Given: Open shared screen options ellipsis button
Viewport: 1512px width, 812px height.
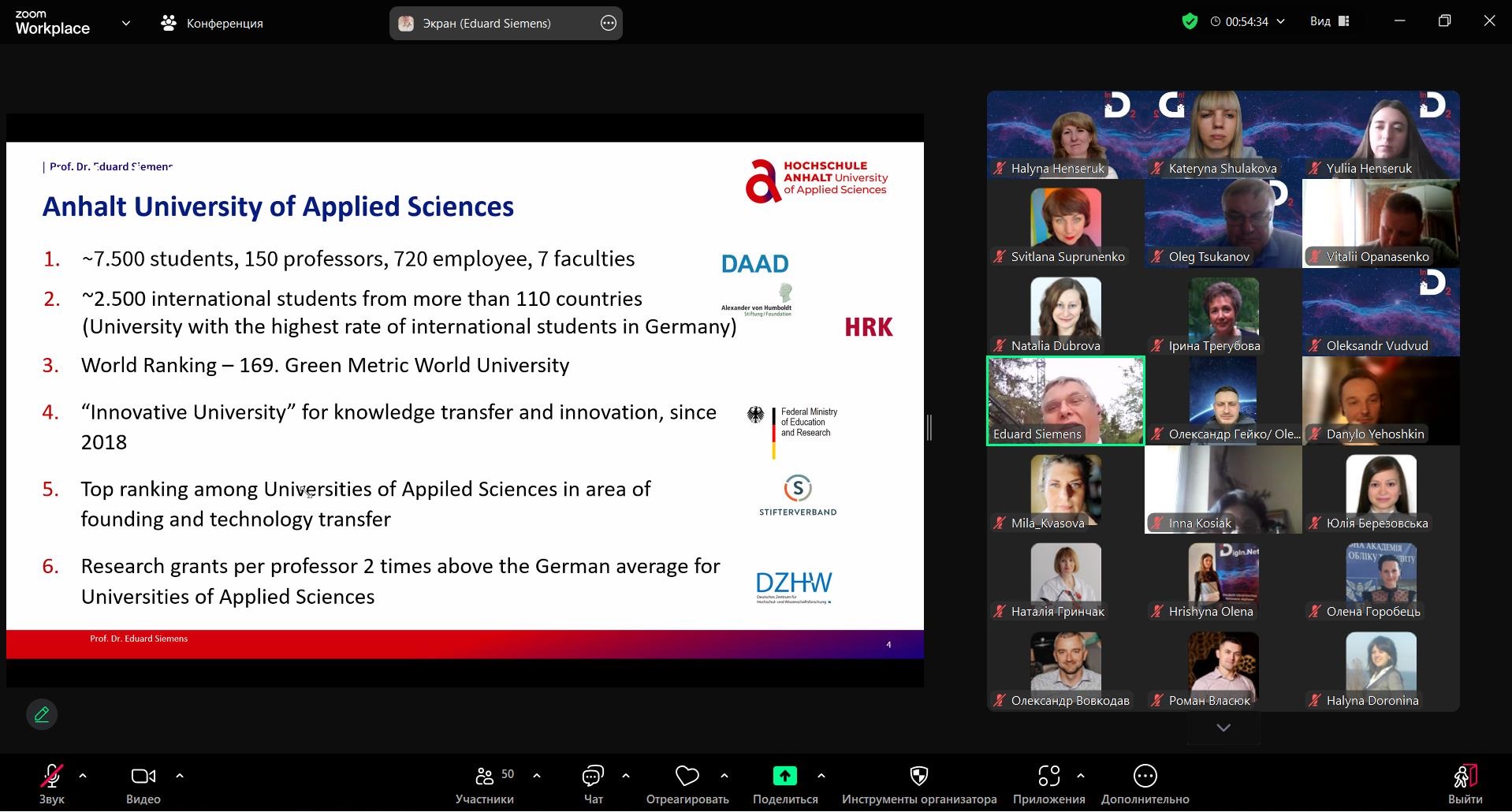Looking at the screenshot, I should point(609,23).
